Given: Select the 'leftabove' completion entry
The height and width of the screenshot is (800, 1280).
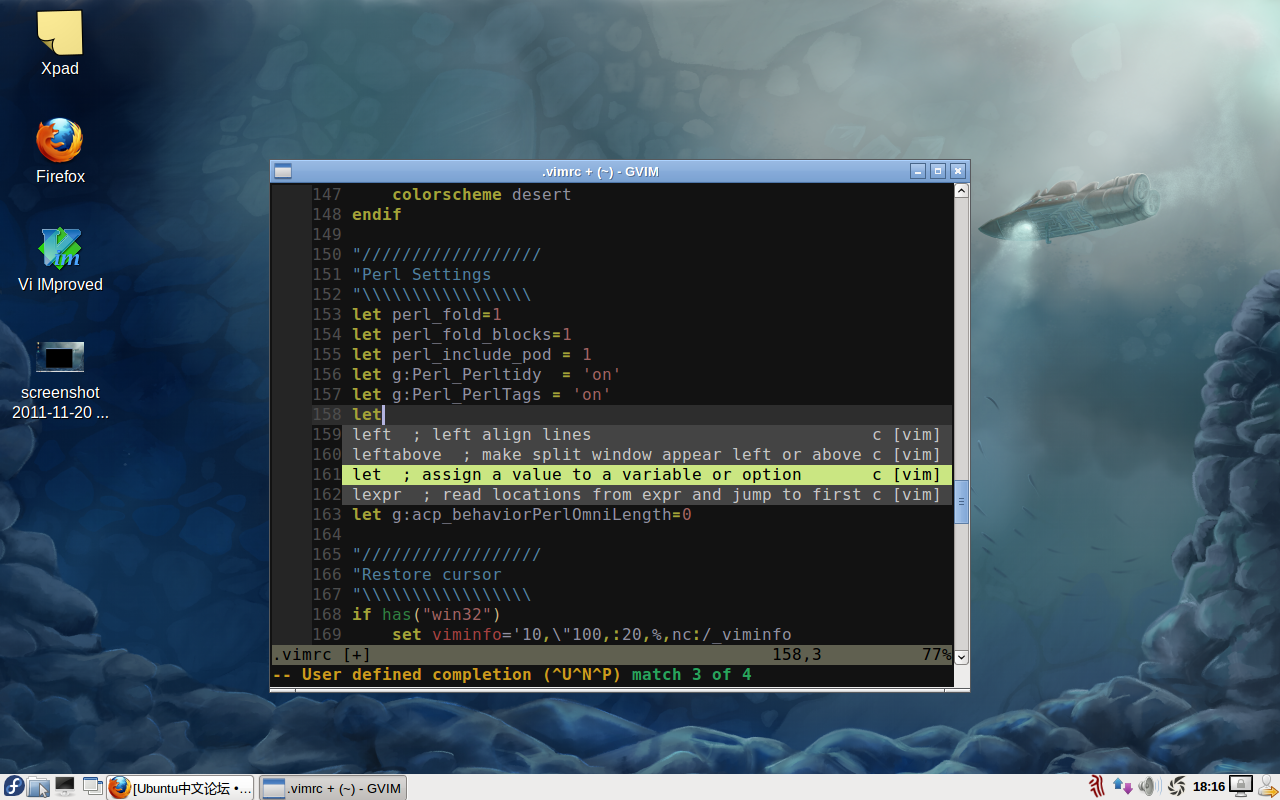Looking at the screenshot, I should 647,454.
